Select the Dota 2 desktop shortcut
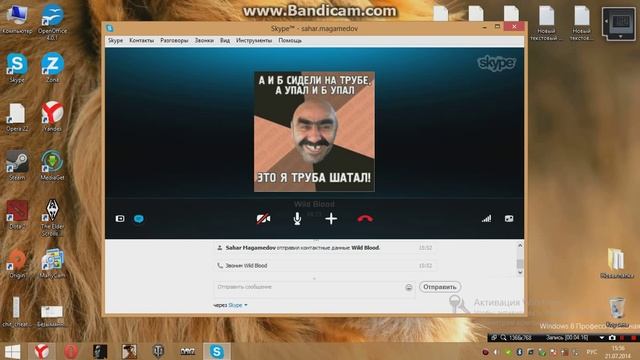This screenshot has width=640, height=360. click(17, 214)
